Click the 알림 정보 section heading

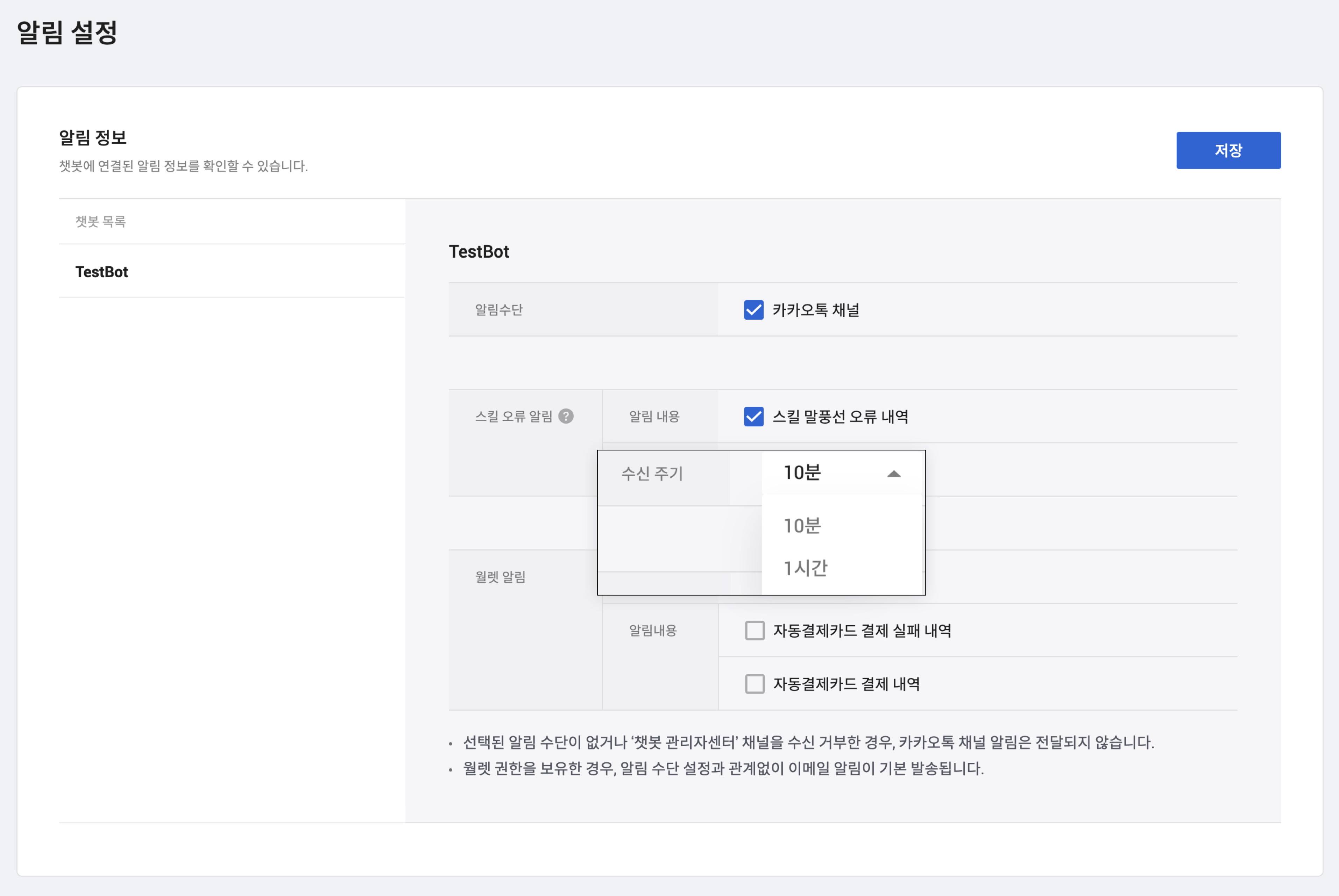pos(93,138)
